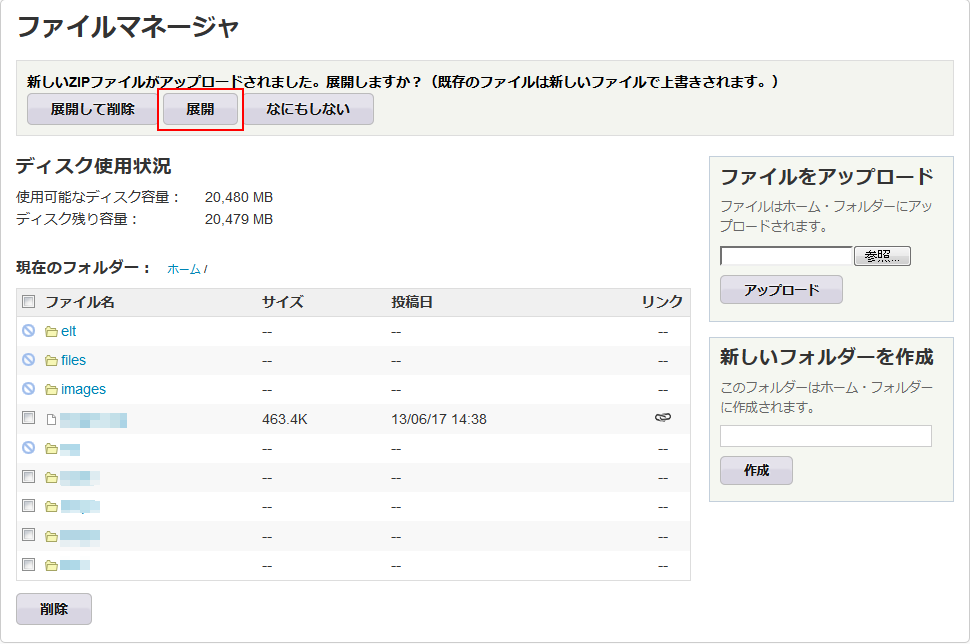Click the サイズ column header
This screenshot has height=644, width=970.
tap(283, 302)
